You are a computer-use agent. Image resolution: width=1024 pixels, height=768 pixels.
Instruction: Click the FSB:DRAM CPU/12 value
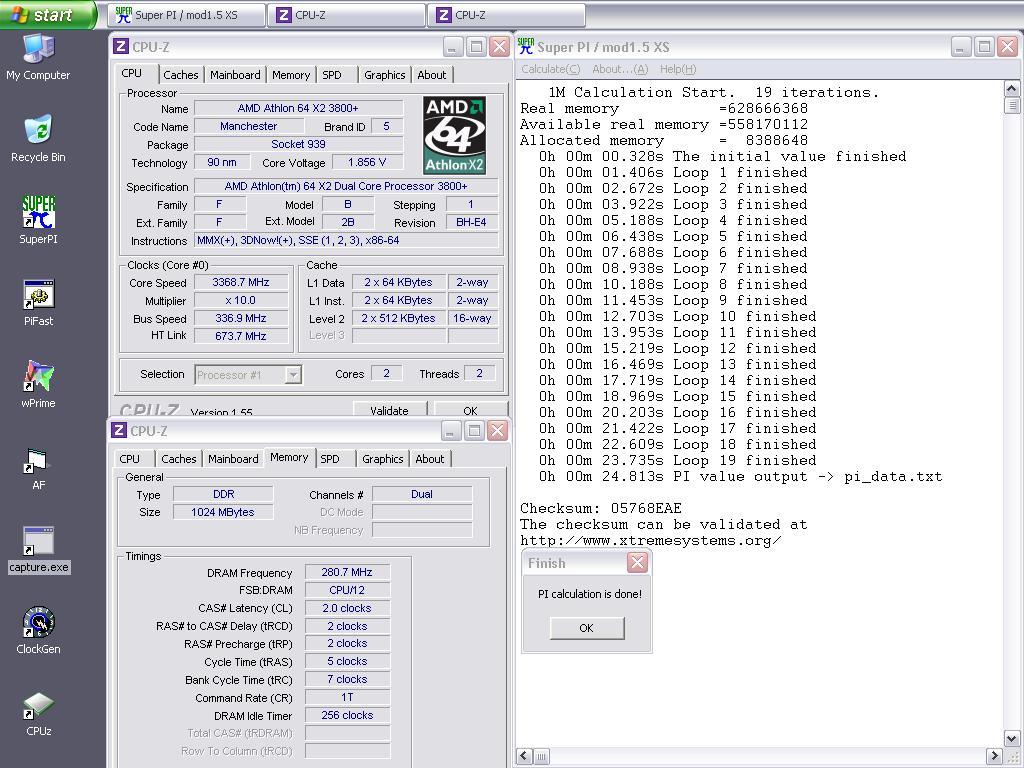[x=347, y=590]
